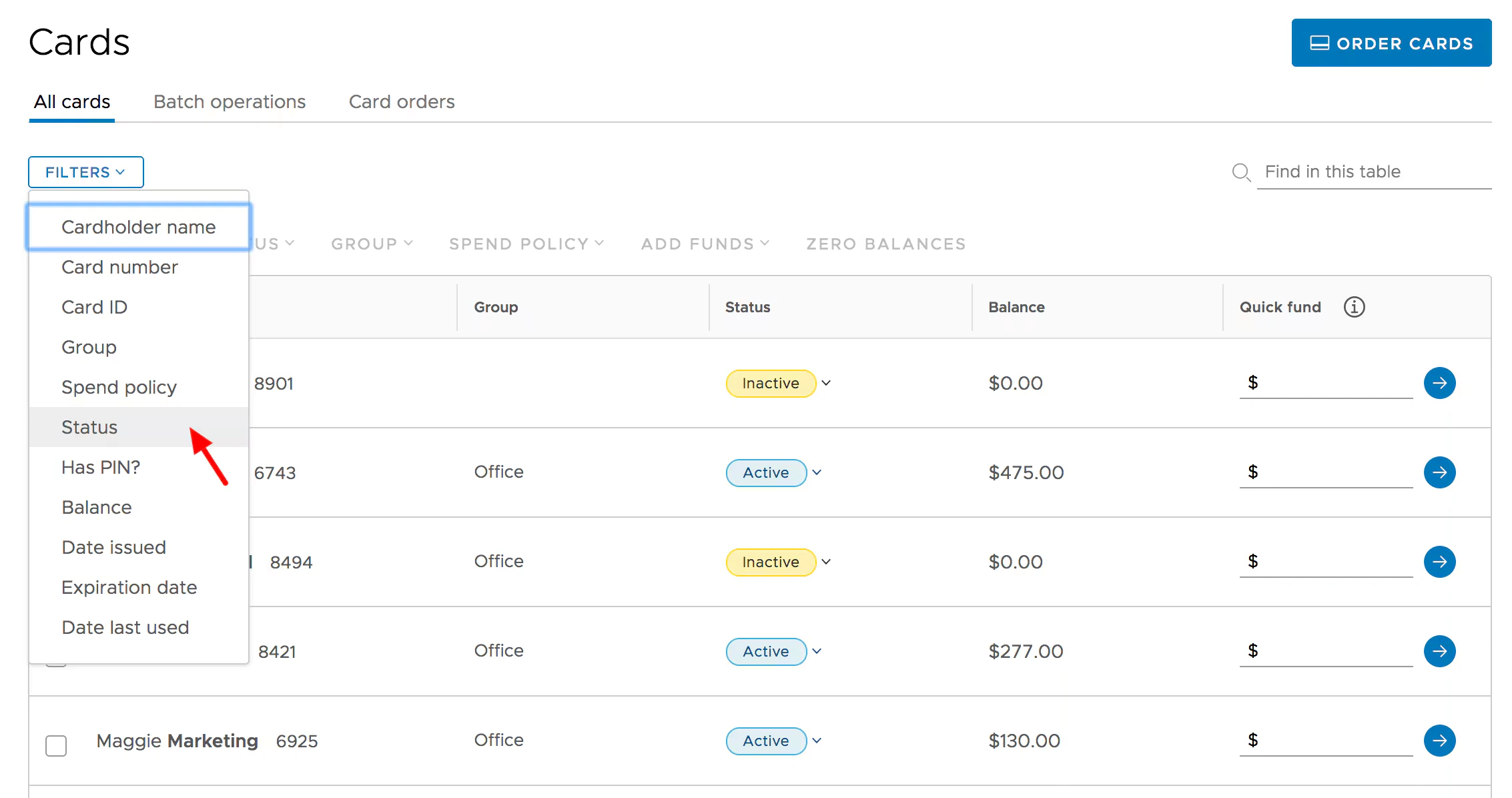Switch to the Batch operations tab
Screen dimensions: 1512x798
(x=230, y=101)
